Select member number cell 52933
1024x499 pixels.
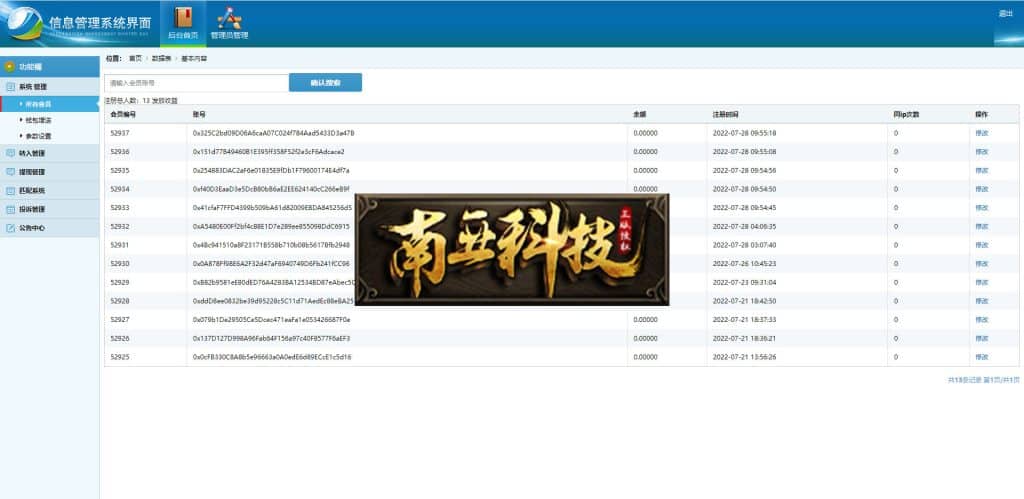pos(120,208)
